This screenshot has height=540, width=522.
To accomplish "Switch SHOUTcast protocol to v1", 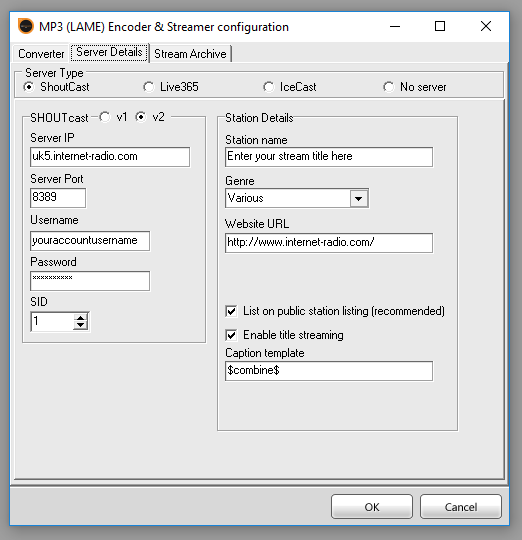I will point(105,117).
